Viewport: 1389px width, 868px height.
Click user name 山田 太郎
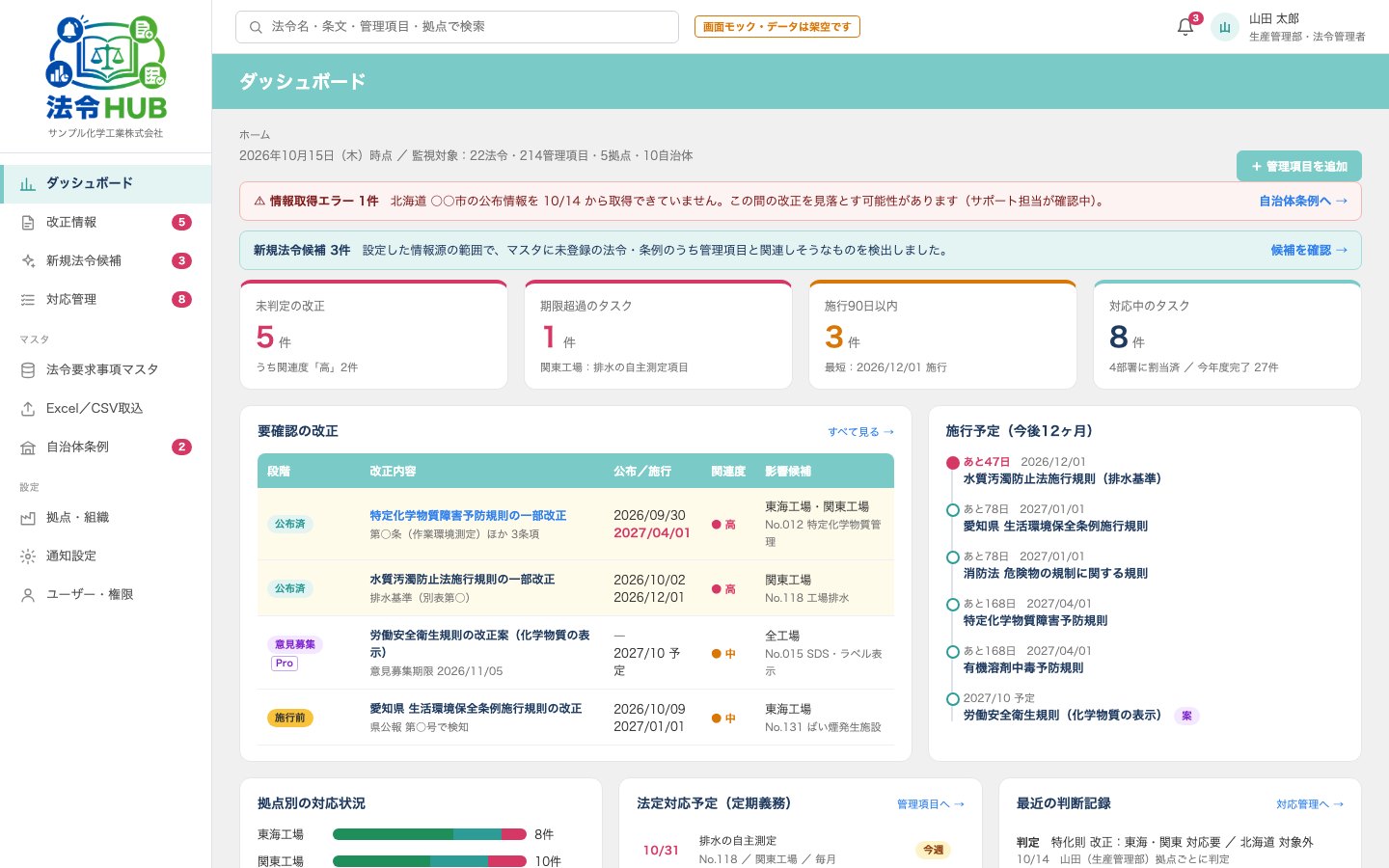[1274, 18]
